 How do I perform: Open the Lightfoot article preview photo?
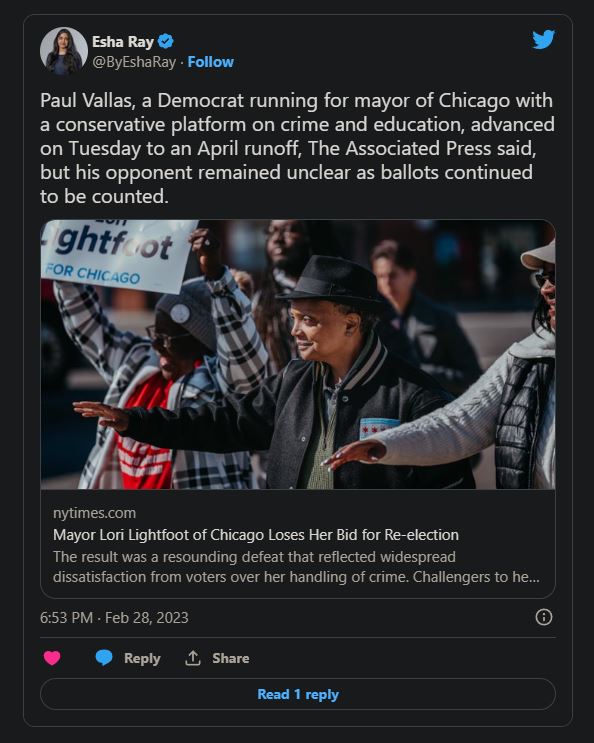tap(297, 354)
